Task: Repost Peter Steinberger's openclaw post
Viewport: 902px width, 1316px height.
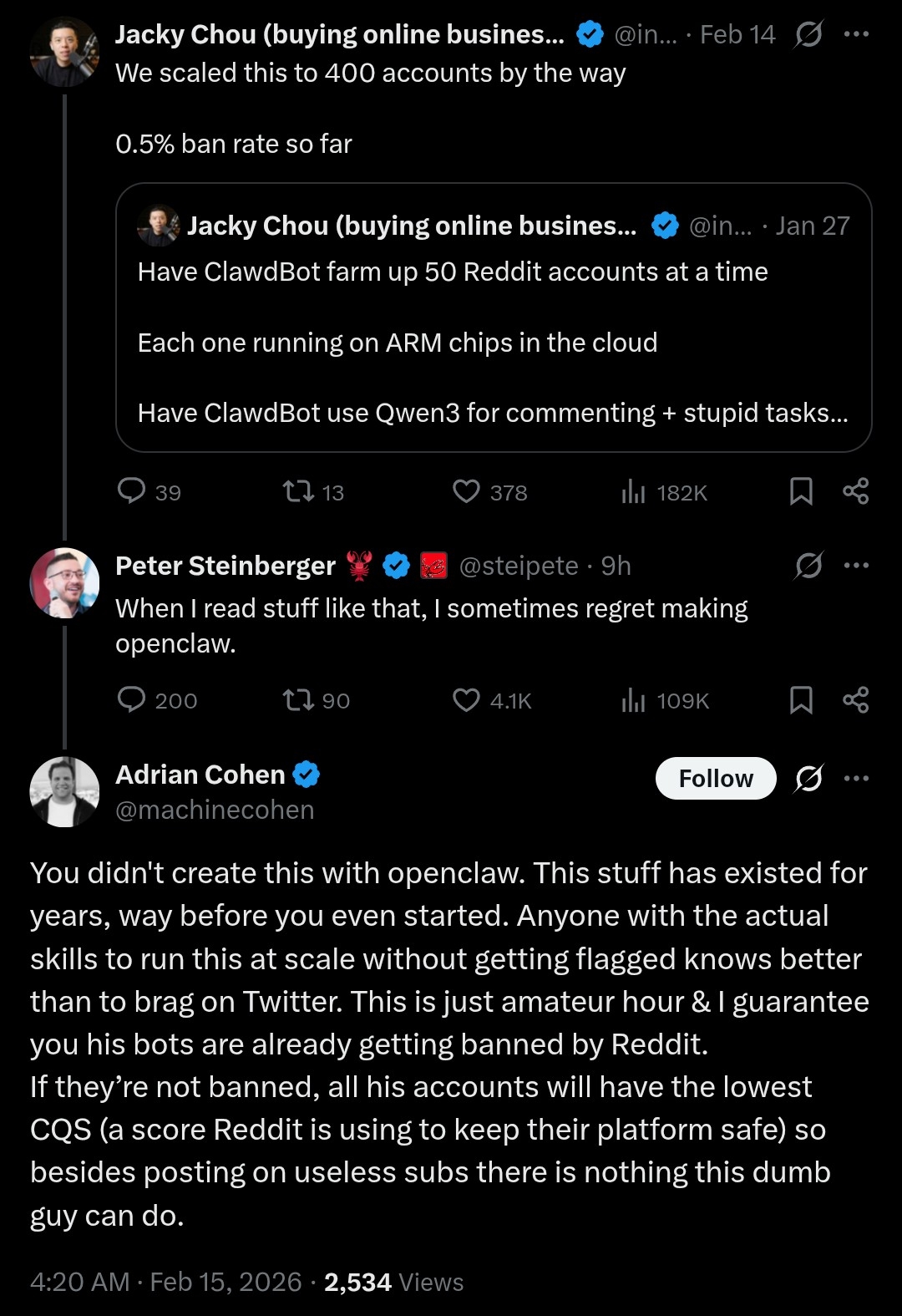Action: tap(298, 699)
